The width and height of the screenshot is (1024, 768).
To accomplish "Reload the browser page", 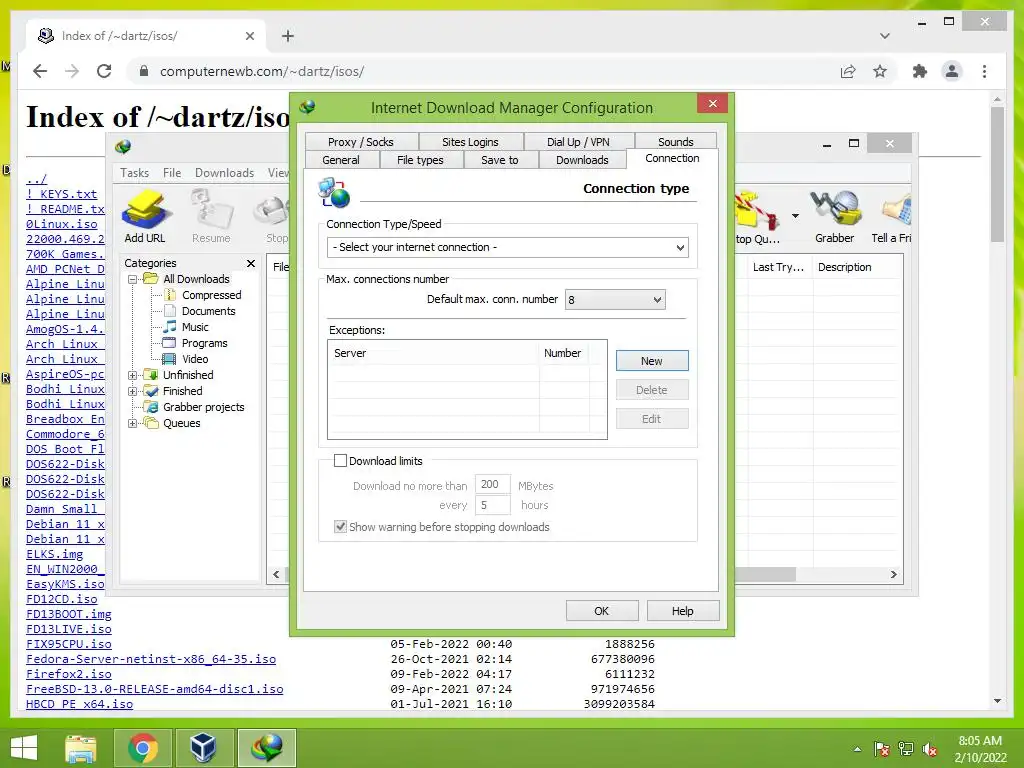I will 104,71.
